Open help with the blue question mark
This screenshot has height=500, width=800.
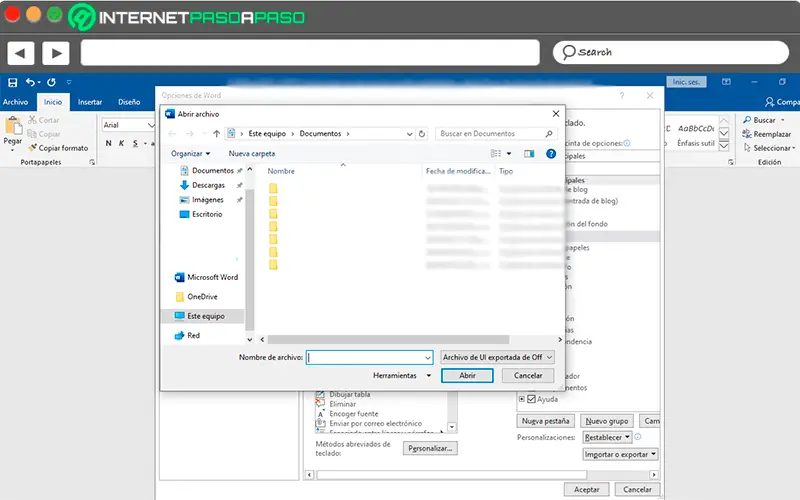pyautogui.click(x=551, y=154)
